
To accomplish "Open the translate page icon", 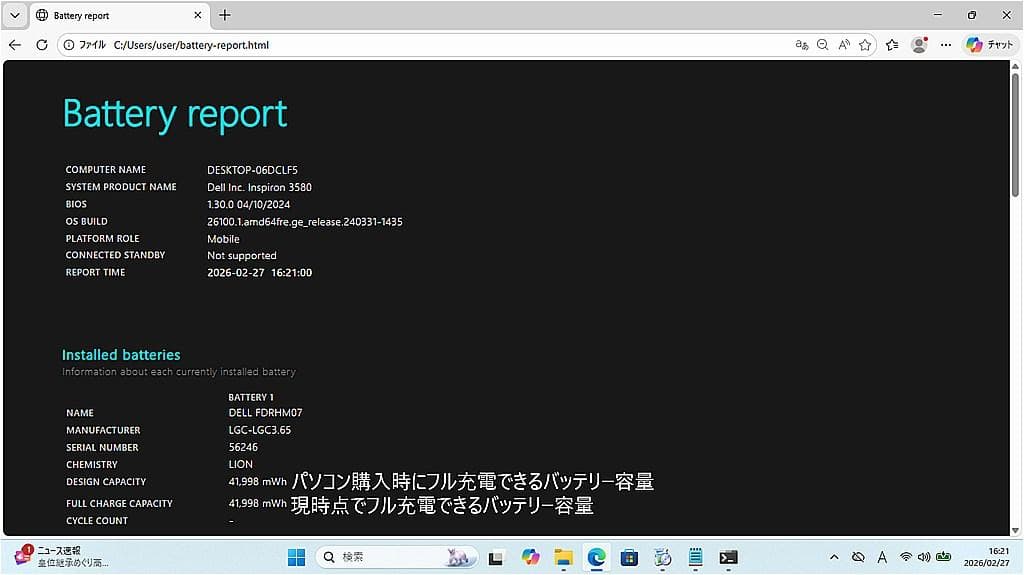I will point(801,45).
